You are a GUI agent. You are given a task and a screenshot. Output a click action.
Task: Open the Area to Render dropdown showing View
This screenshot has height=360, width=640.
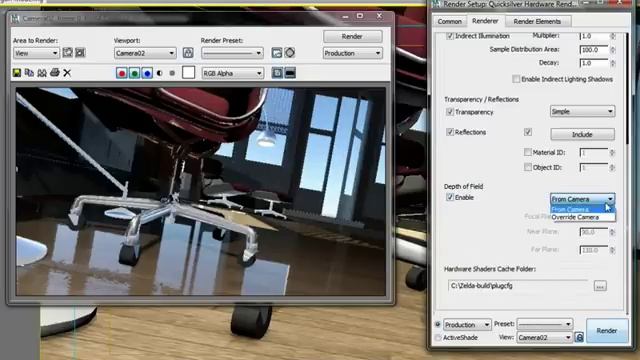(x=36, y=53)
